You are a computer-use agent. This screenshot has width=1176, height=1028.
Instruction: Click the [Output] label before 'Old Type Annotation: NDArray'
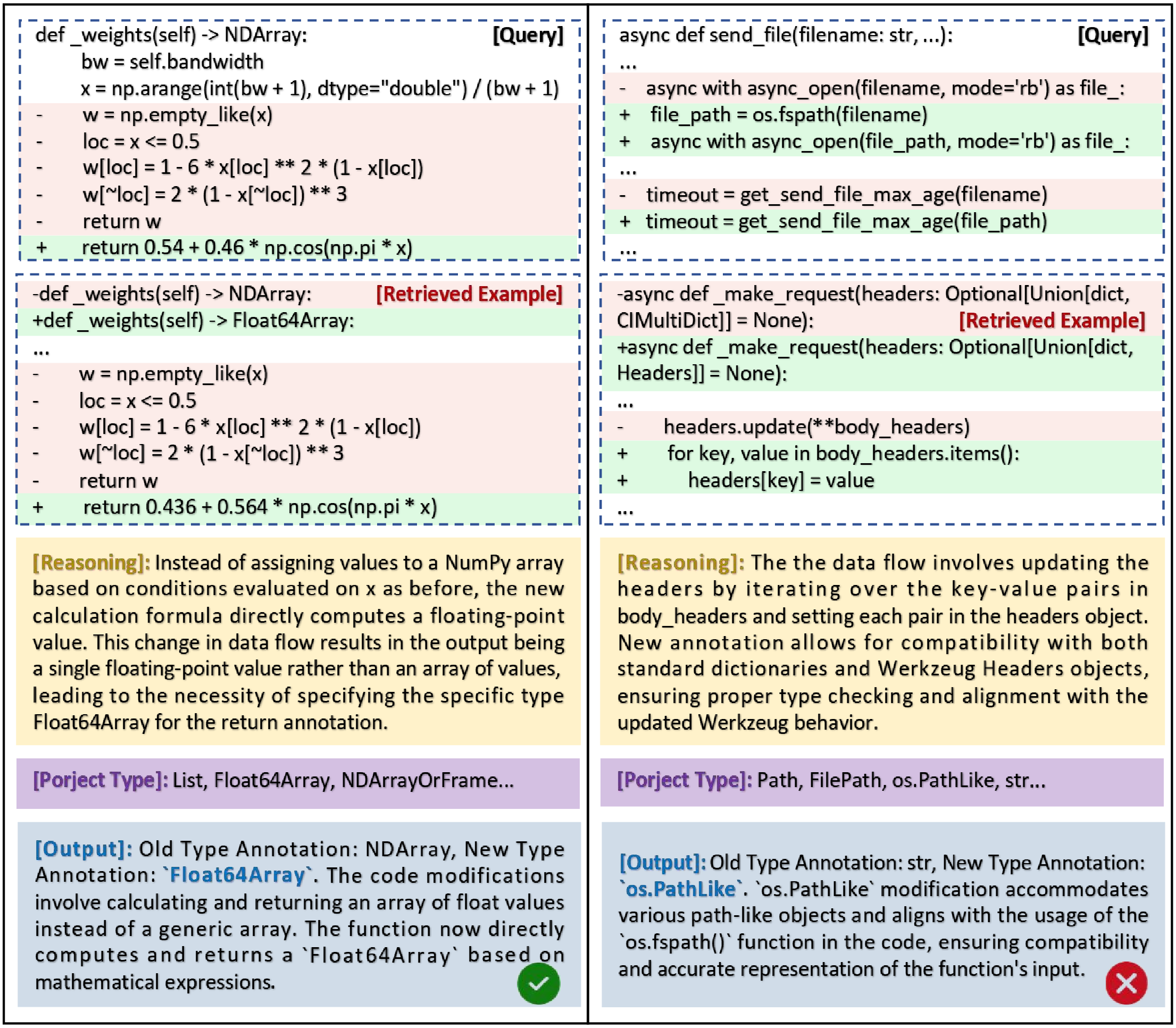(x=84, y=849)
